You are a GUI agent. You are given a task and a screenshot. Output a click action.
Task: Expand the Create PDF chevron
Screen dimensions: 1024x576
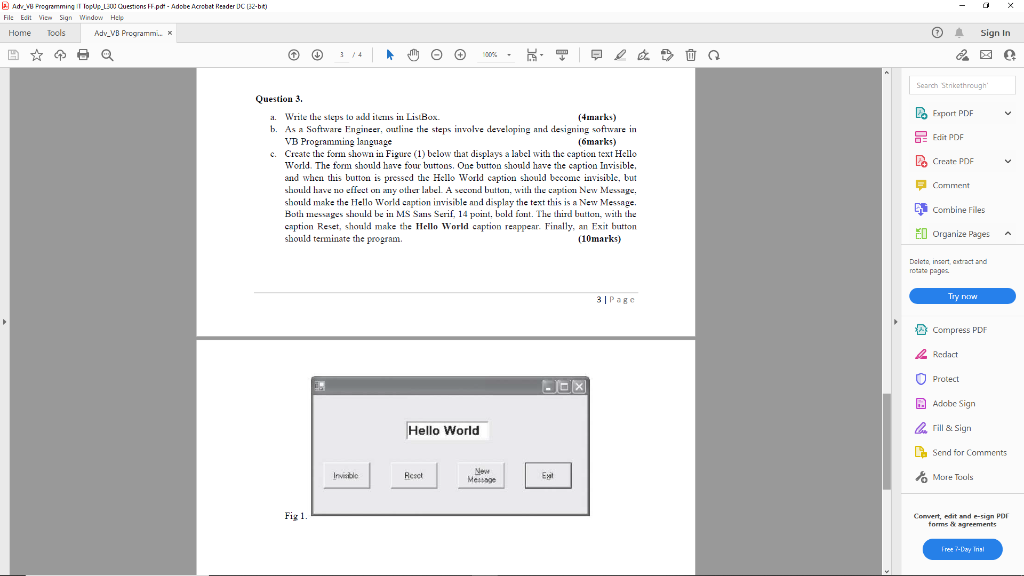[x=1007, y=160]
